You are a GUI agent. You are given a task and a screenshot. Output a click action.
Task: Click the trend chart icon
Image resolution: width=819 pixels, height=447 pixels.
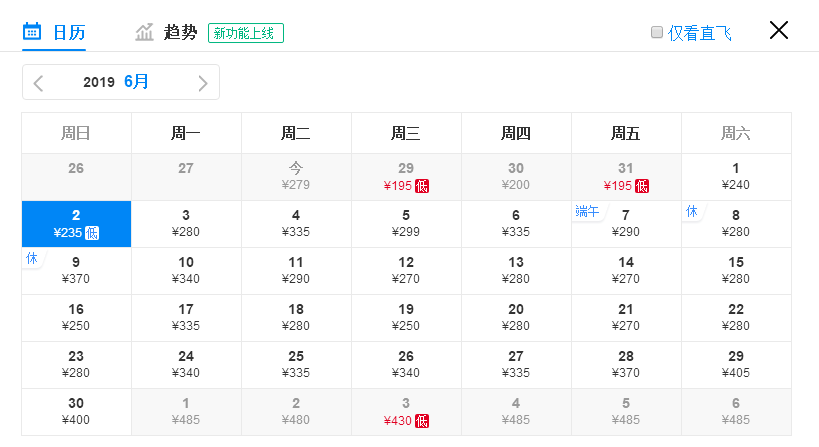(144, 32)
